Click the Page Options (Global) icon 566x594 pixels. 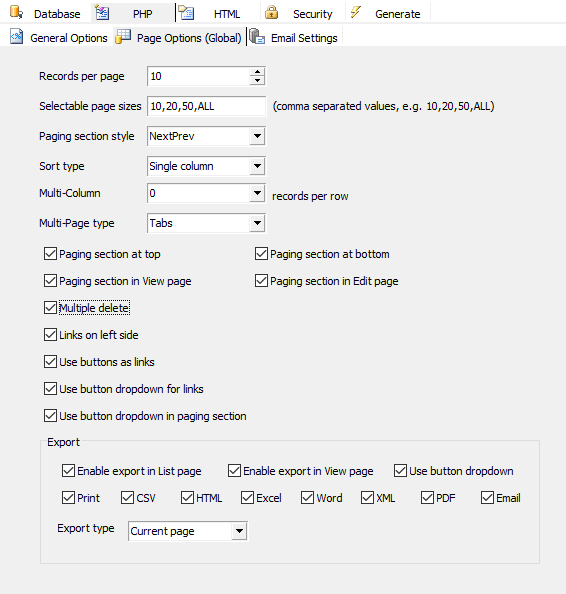[123, 37]
